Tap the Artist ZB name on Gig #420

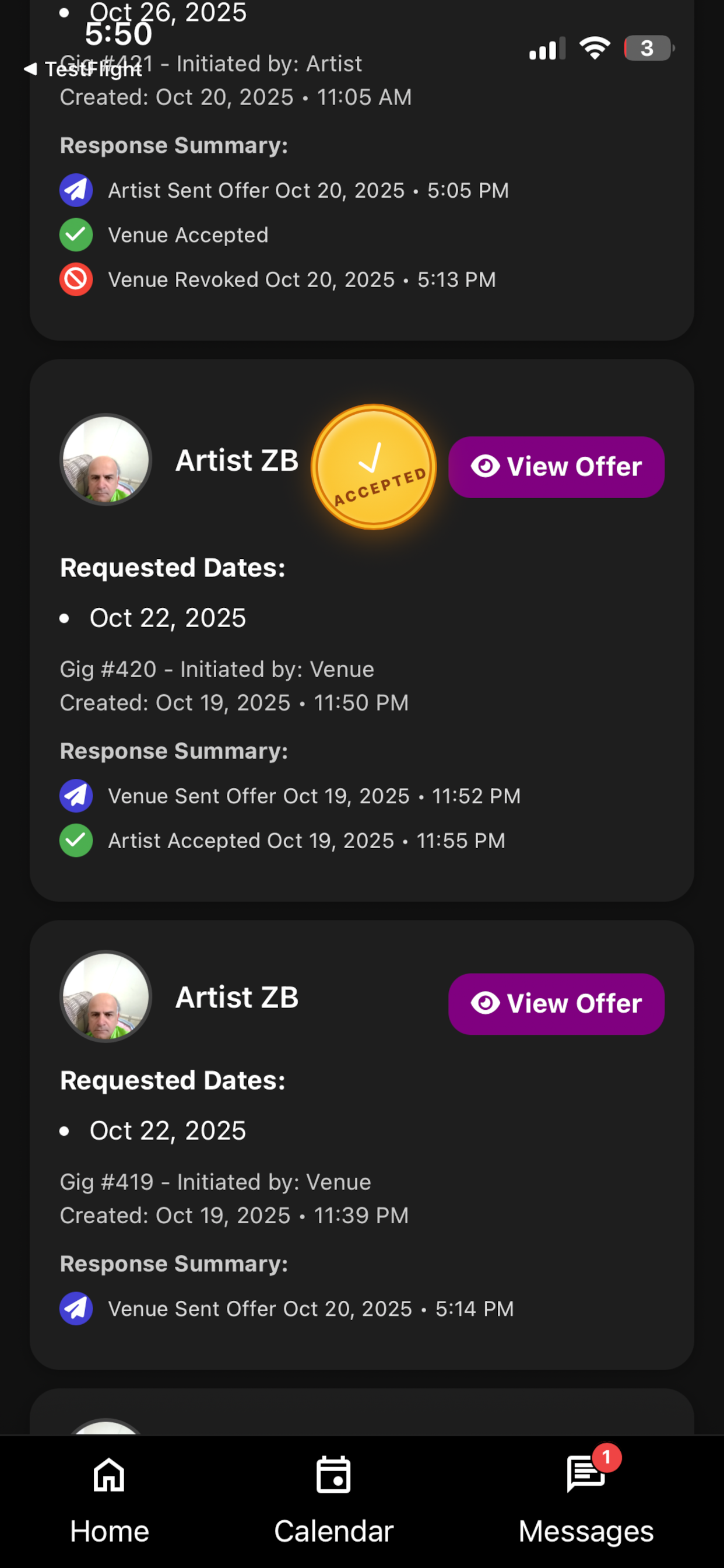tap(237, 460)
